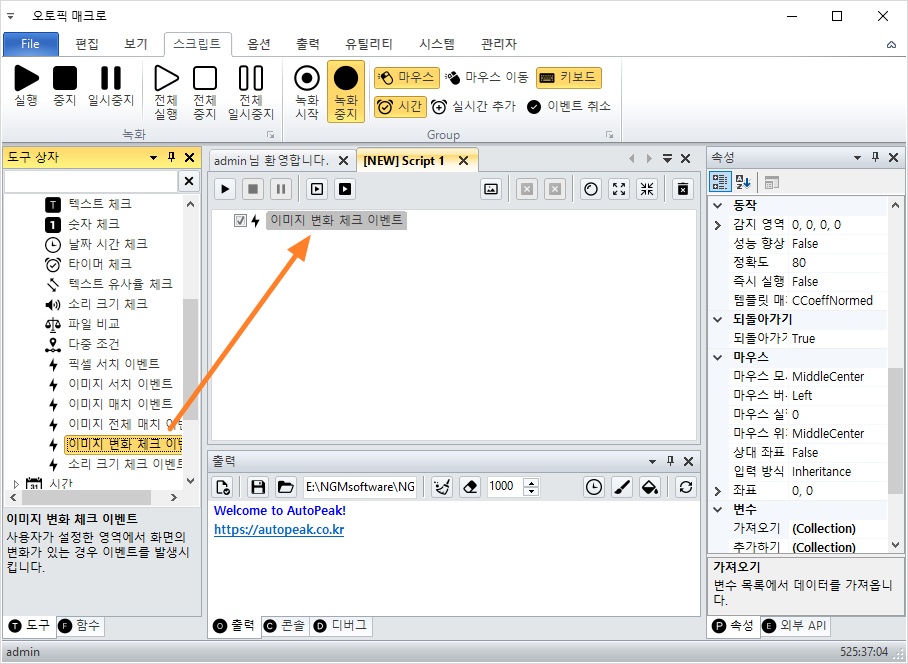Pin the 도구 상자 panel
Viewport: 908px width, 664px height.
(171, 157)
